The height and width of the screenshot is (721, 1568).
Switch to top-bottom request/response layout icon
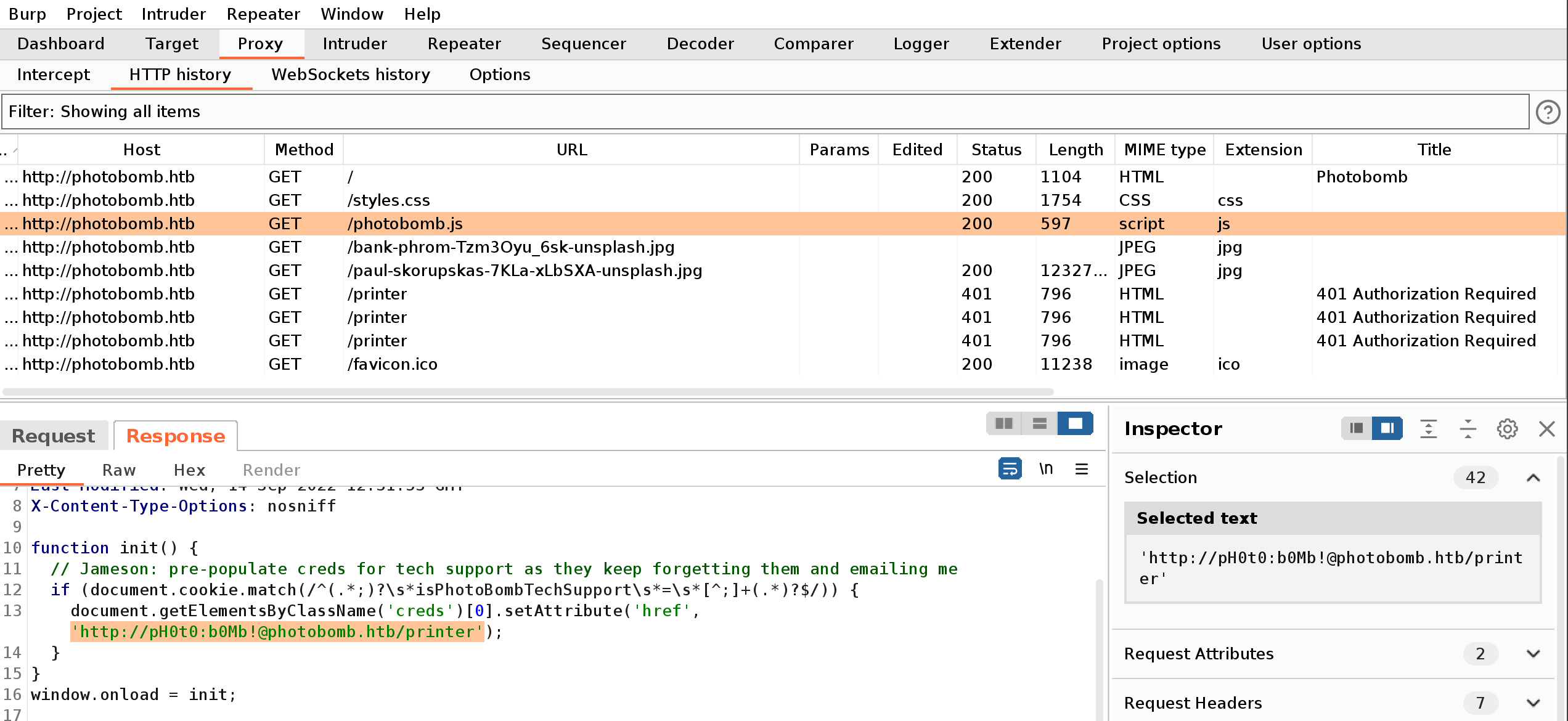click(x=1040, y=423)
